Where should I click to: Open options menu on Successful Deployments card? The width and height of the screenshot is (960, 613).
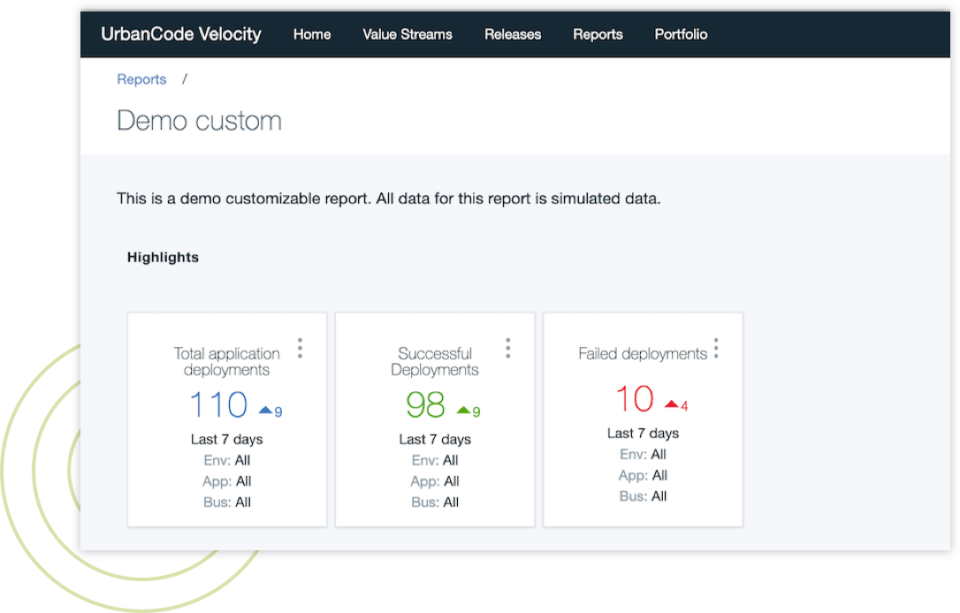tap(507, 347)
